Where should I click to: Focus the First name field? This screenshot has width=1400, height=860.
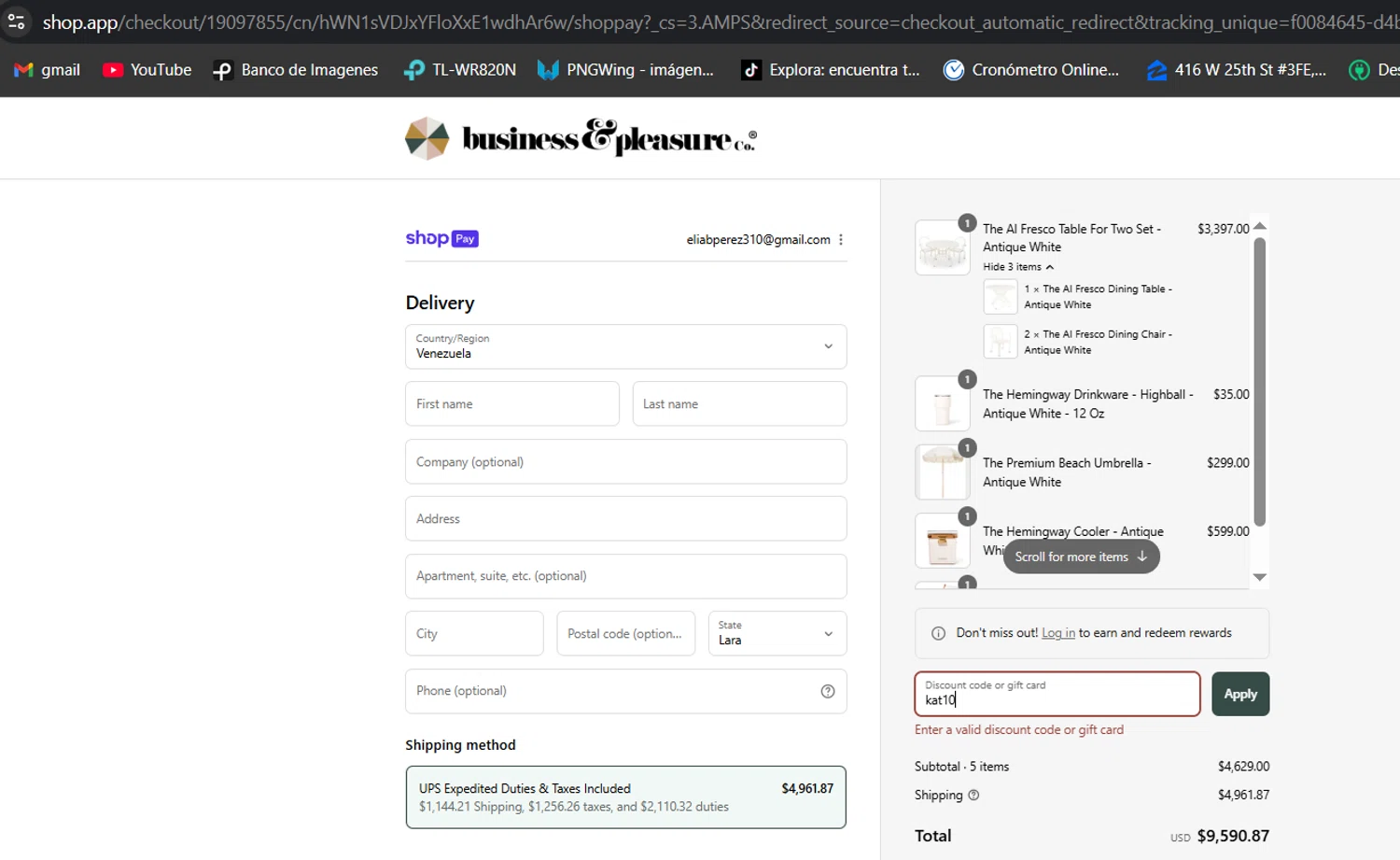(x=512, y=403)
